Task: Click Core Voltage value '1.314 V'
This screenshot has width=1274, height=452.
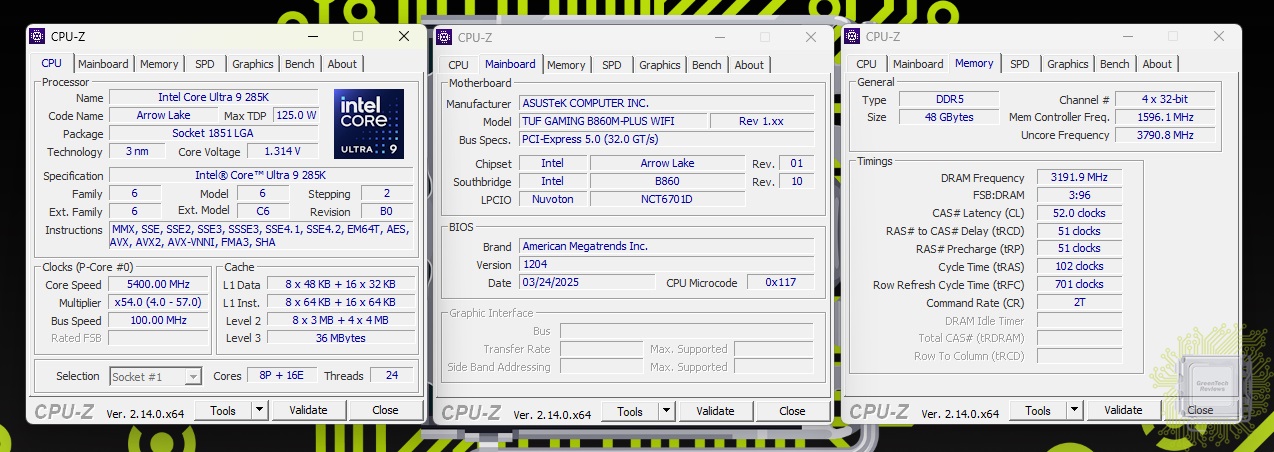Action: coord(284,152)
